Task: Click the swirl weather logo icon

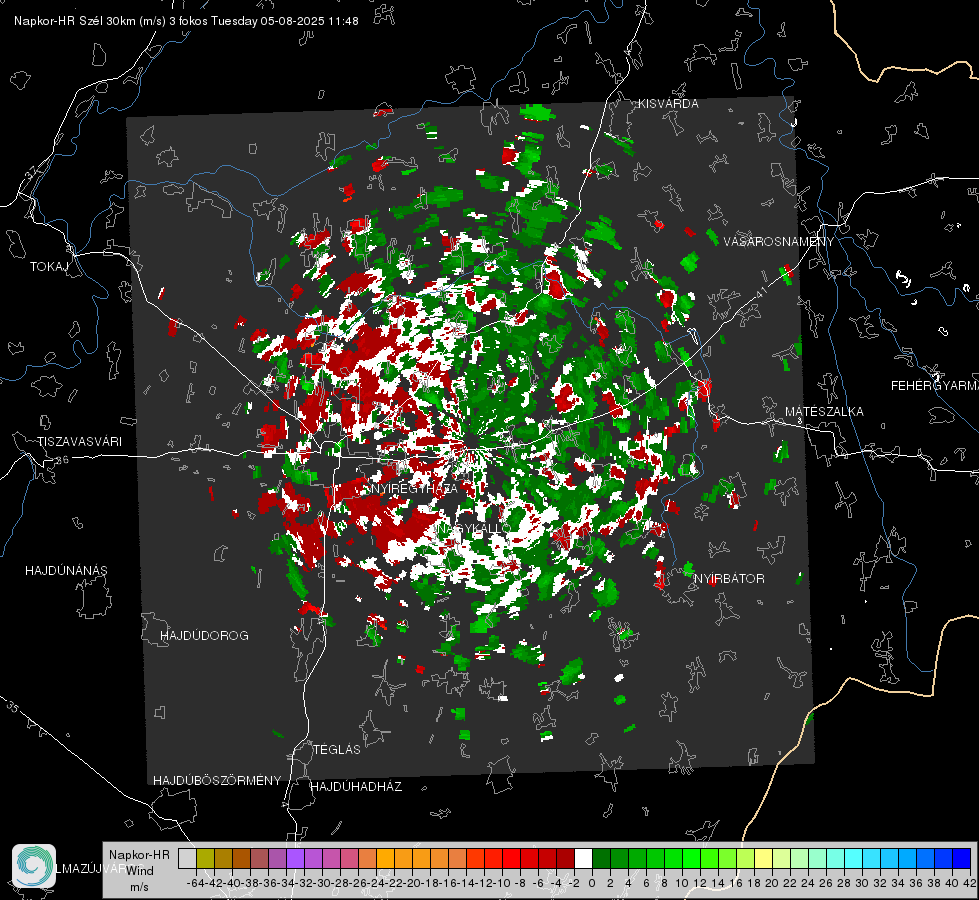Action: tap(34, 866)
